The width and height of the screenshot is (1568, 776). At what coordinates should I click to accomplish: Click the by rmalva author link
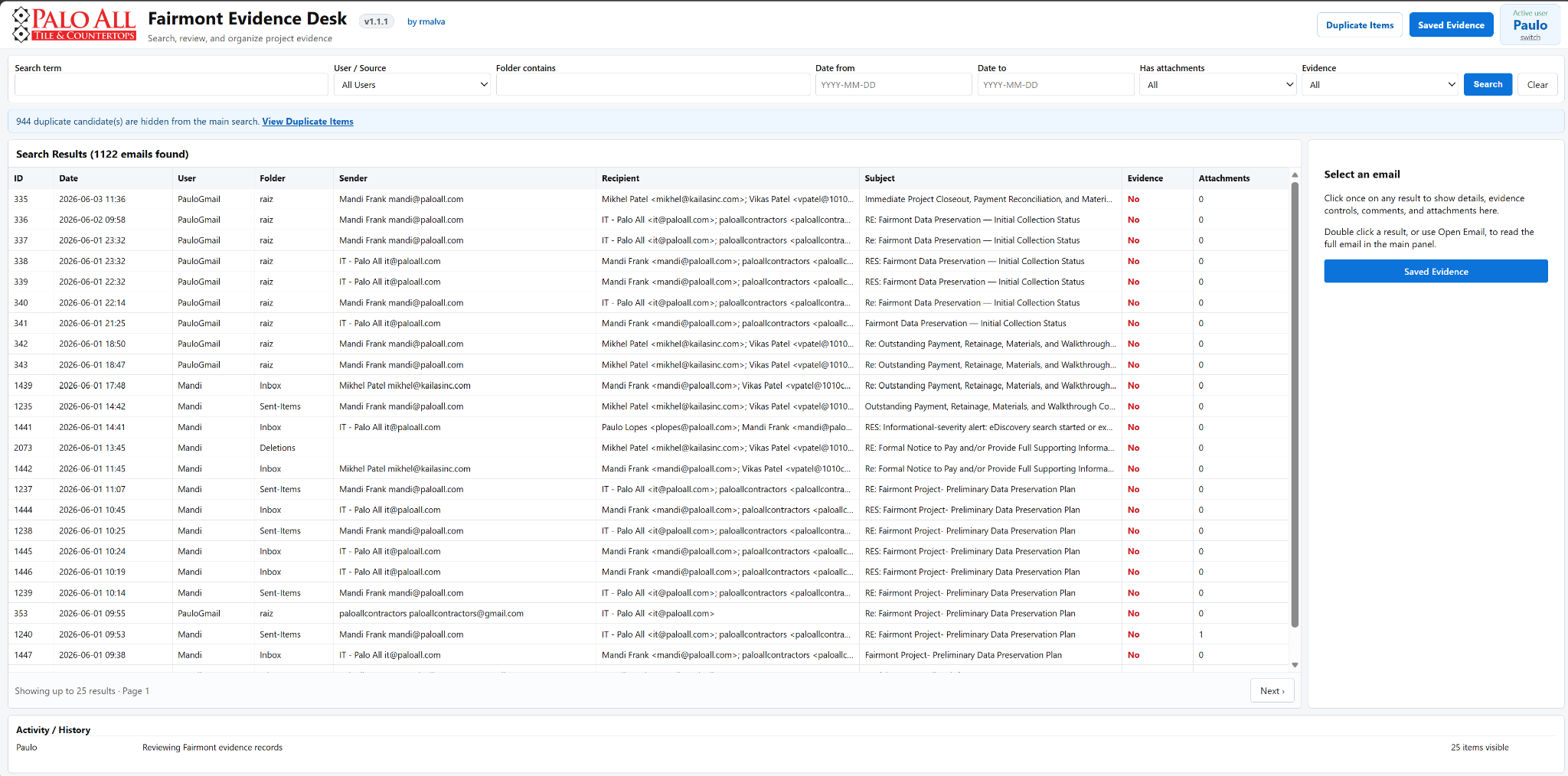[x=426, y=21]
